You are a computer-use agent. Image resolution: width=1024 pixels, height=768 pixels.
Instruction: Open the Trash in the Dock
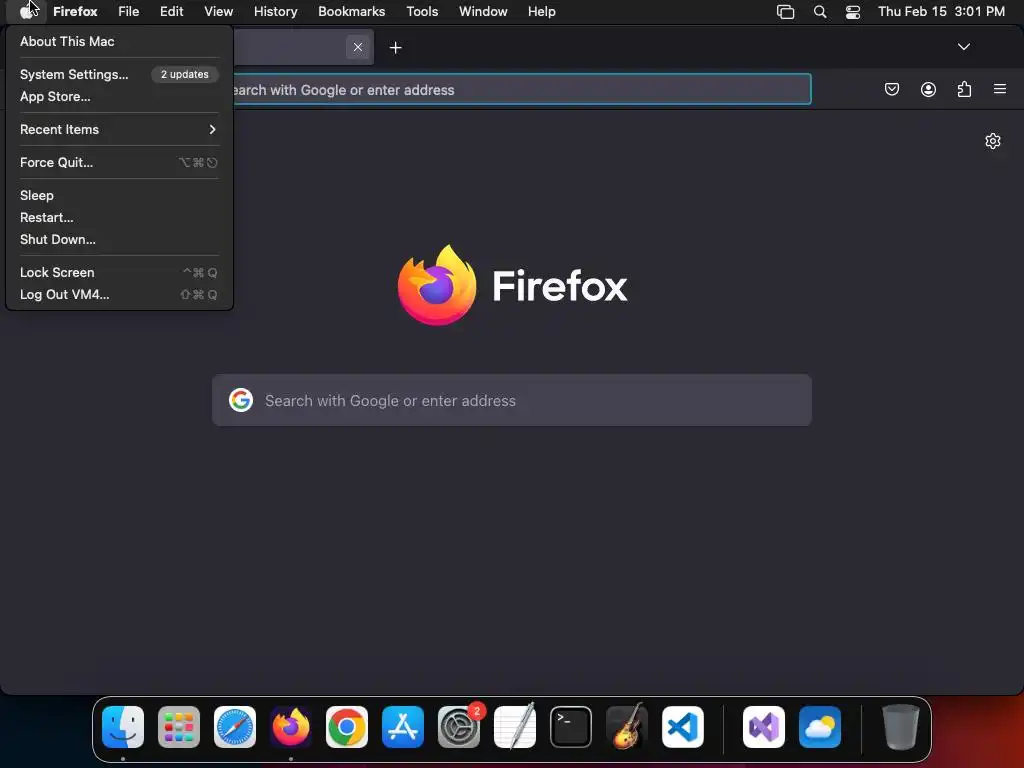(901, 727)
